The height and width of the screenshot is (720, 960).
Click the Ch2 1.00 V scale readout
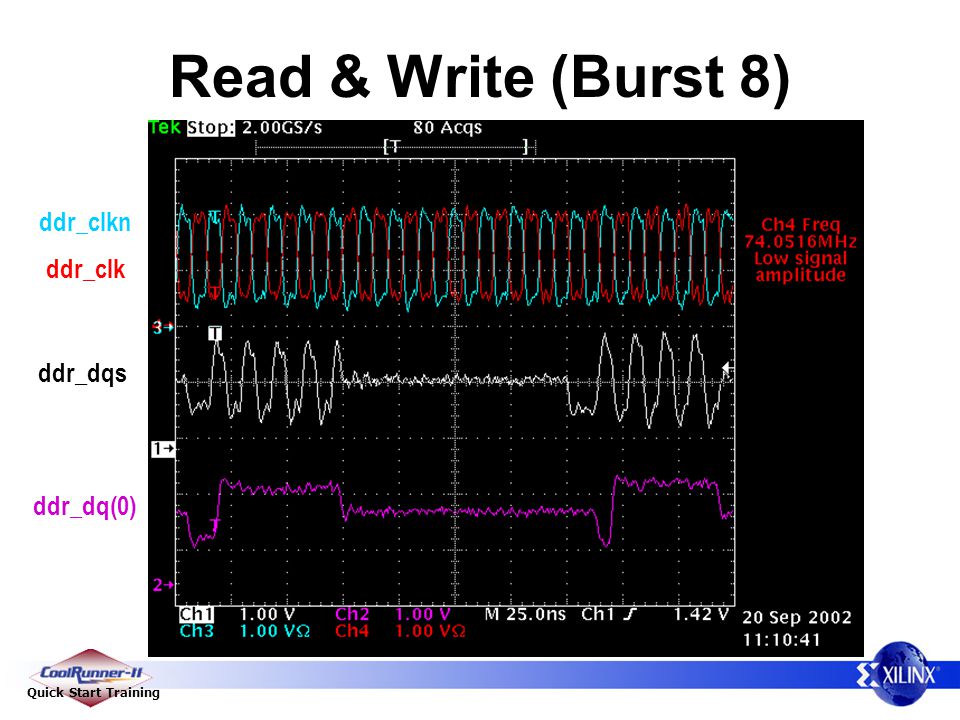[423, 614]
